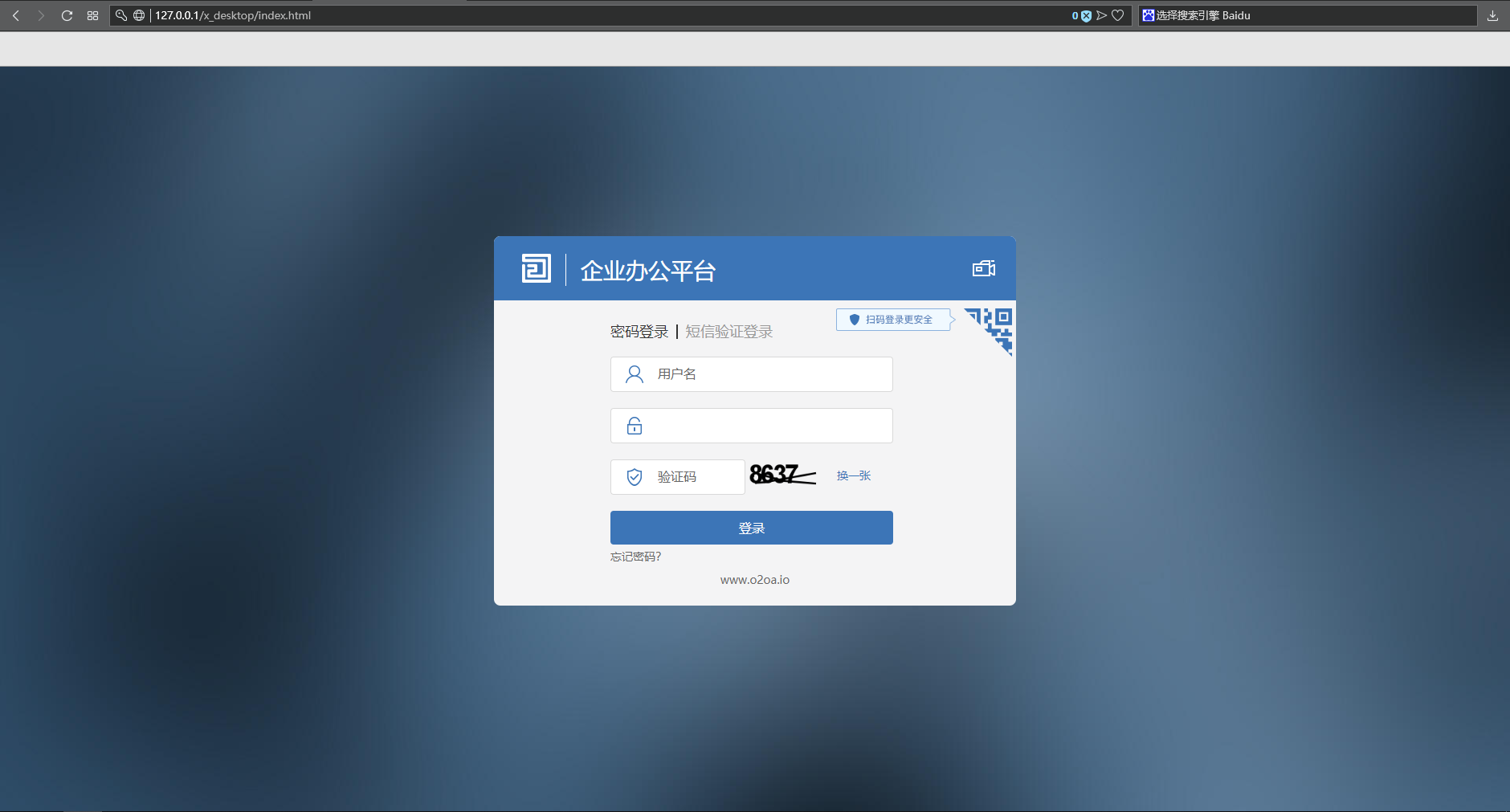
Task: Click the shield icon on 扫码登录更安全 bubble
Action: pyautogui.click(x=854, y=319)
